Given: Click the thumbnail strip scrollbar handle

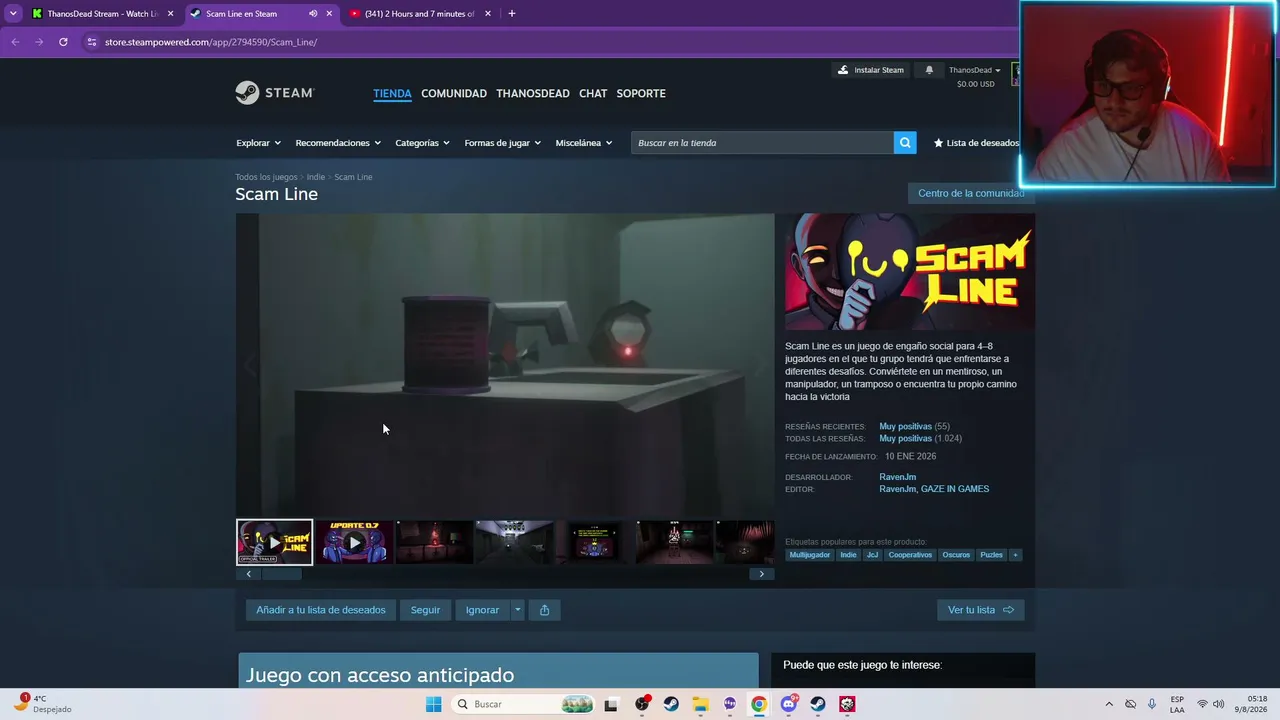Looking at the screenshot, I should [x=282, y=574].
